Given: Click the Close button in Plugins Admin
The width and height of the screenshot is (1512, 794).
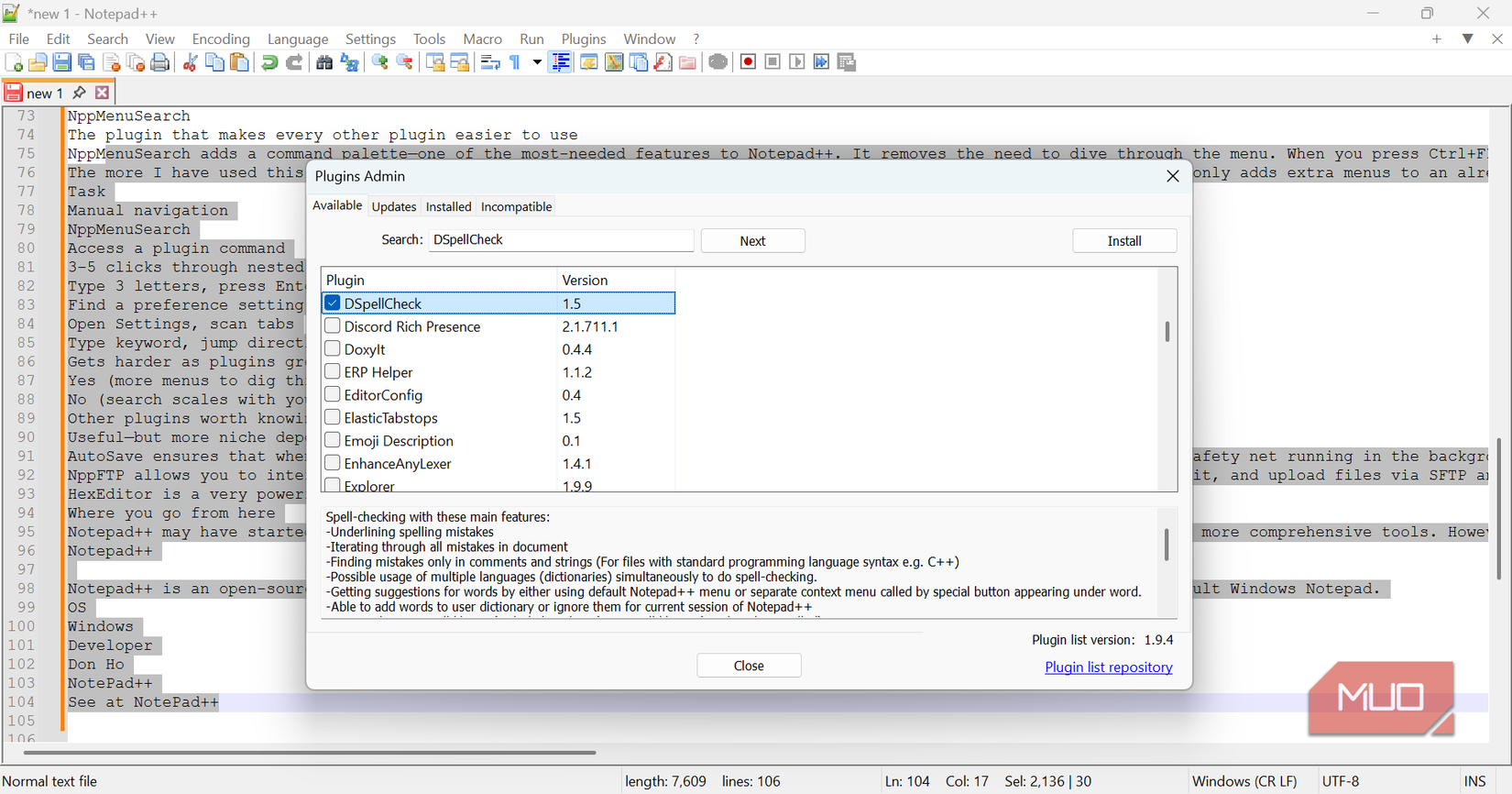Looking at the screenshot, I should pos(749,666).
